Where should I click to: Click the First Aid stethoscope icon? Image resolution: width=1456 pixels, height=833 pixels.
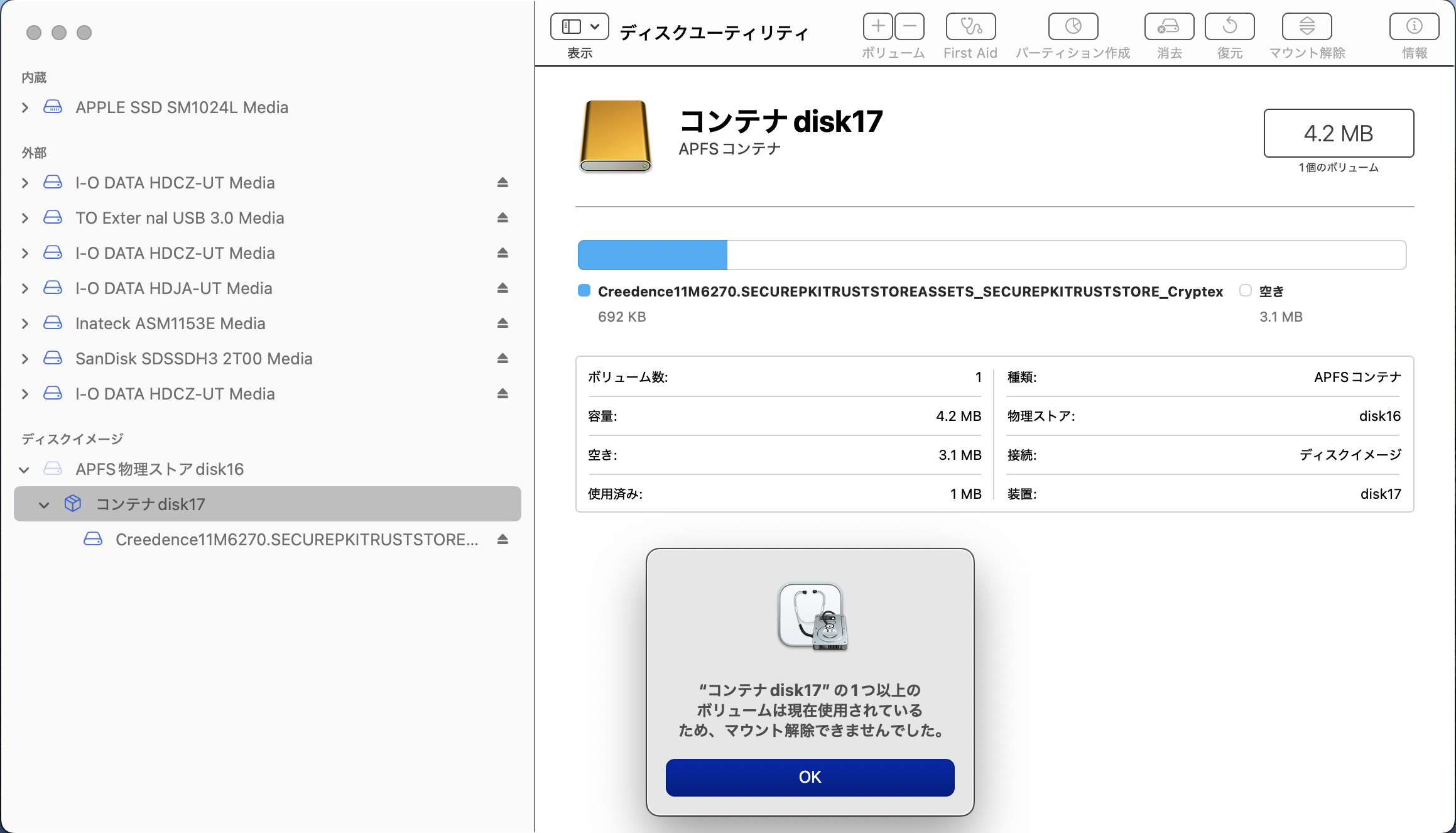tap(970, 26)
